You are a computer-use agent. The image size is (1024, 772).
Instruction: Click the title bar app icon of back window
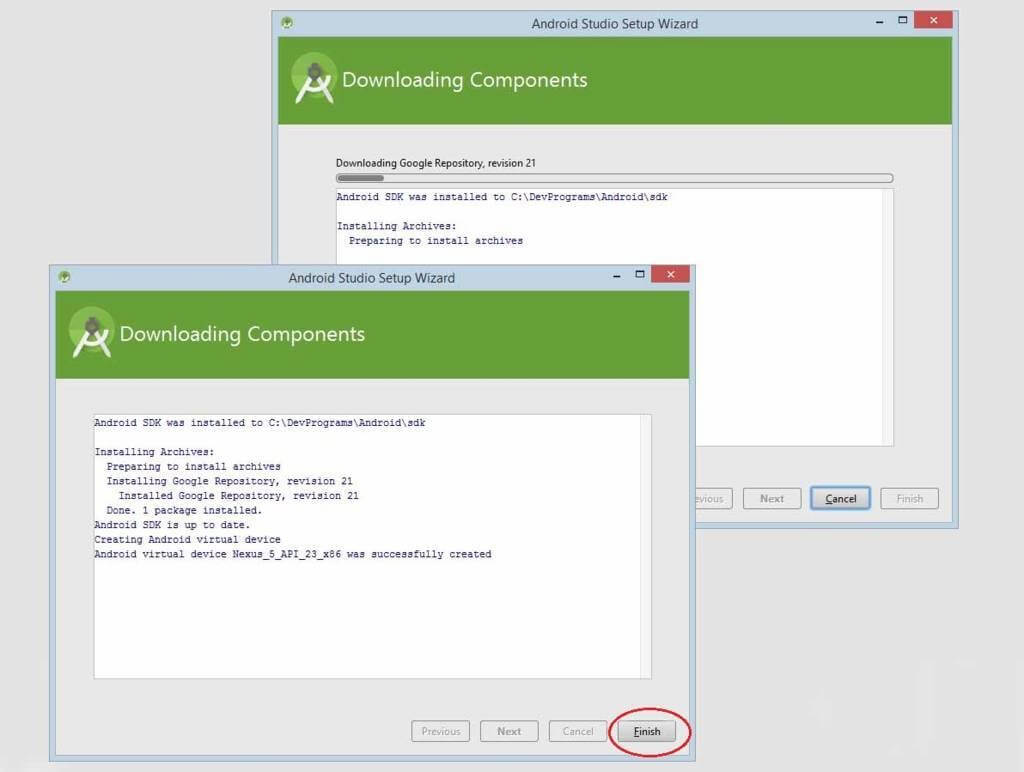287,23
